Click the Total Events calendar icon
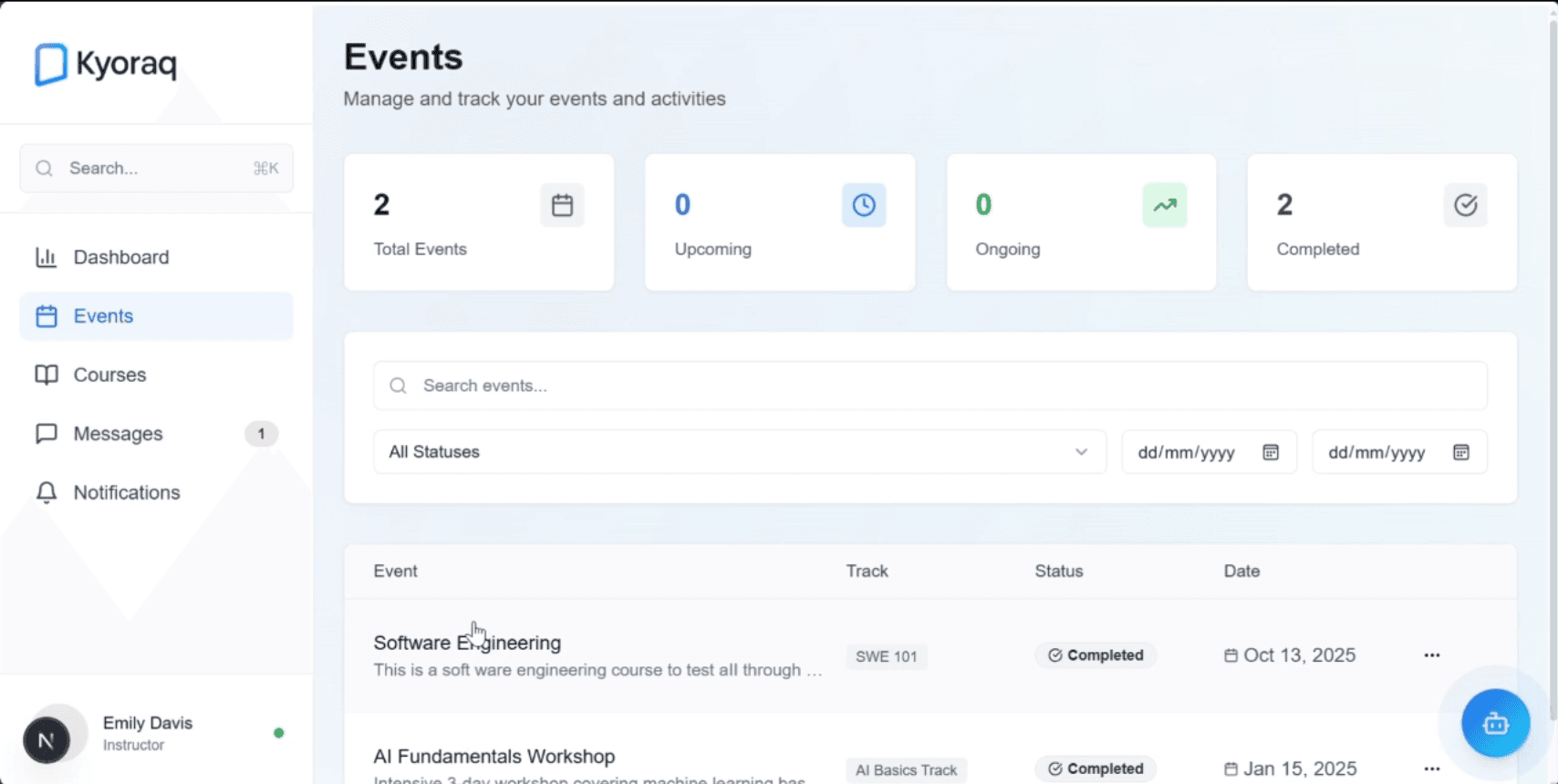Viewport: 1558px width, 784px height. pyautogui.click(x=562, y=205)
